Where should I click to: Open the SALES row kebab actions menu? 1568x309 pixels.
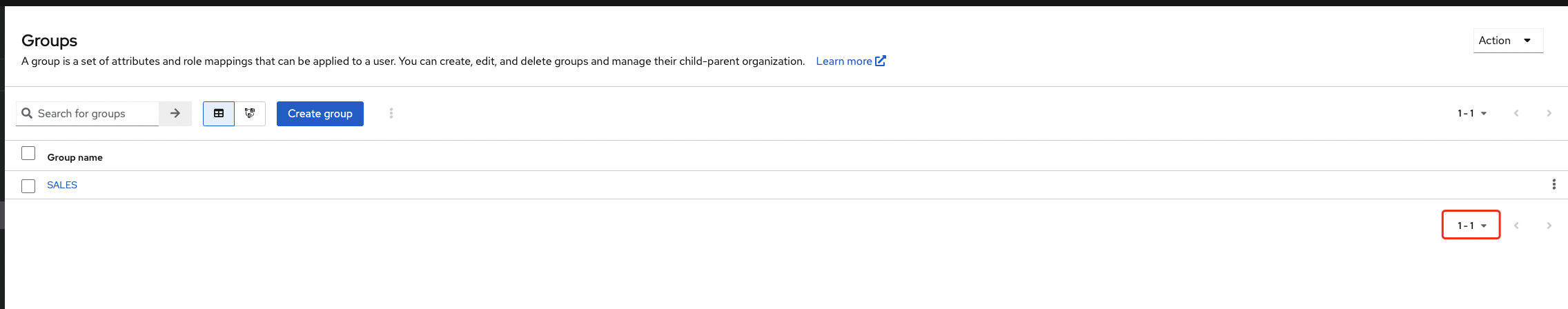[1554, 184]
